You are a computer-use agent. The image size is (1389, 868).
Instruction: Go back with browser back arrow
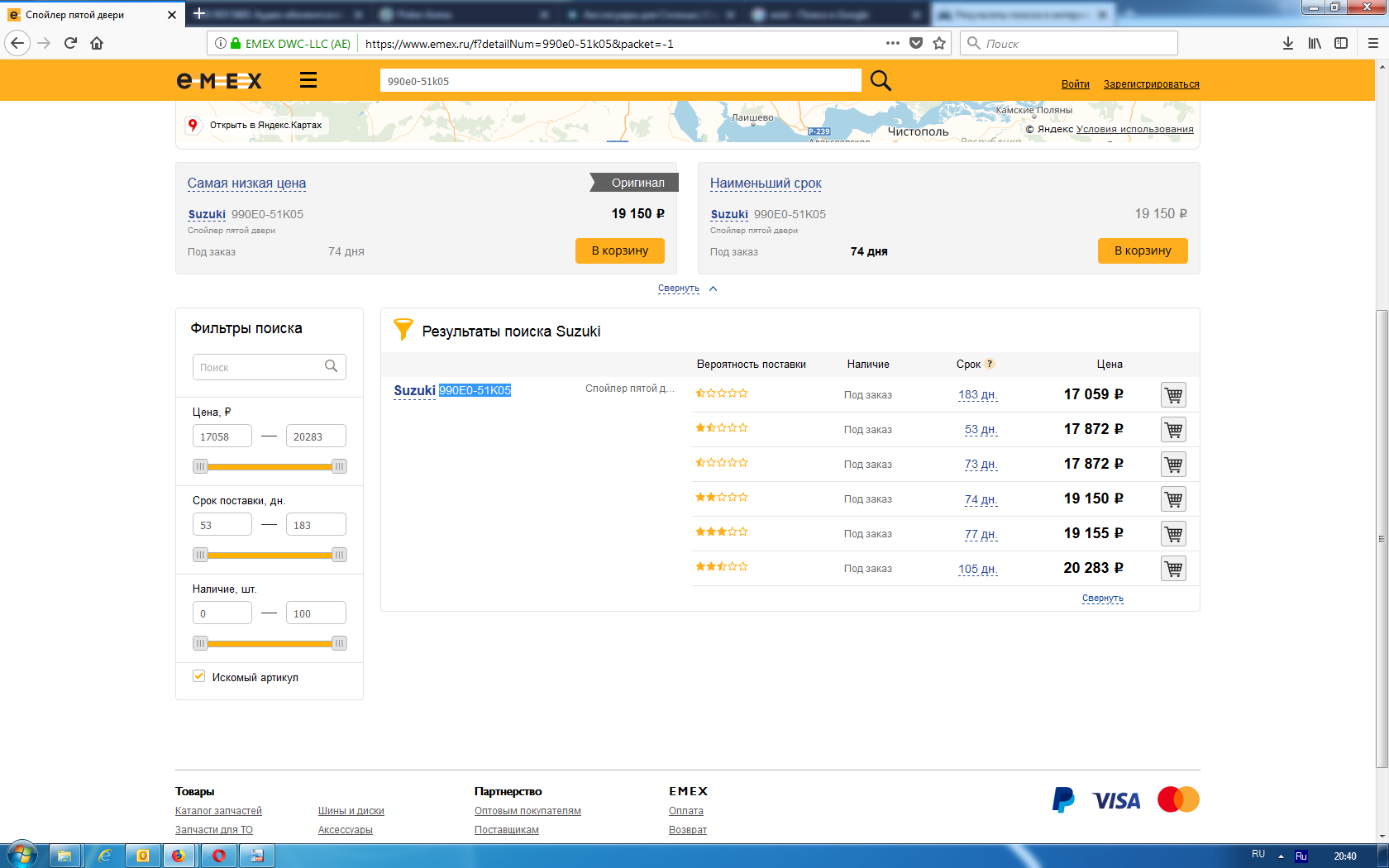(x=17, y=43)
